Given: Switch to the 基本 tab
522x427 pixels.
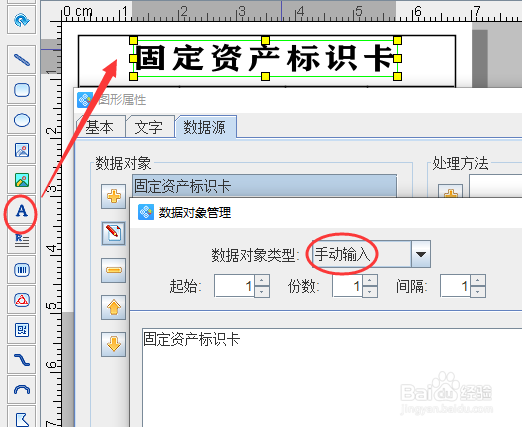Looking at the screenshot, I should point(100,127).
